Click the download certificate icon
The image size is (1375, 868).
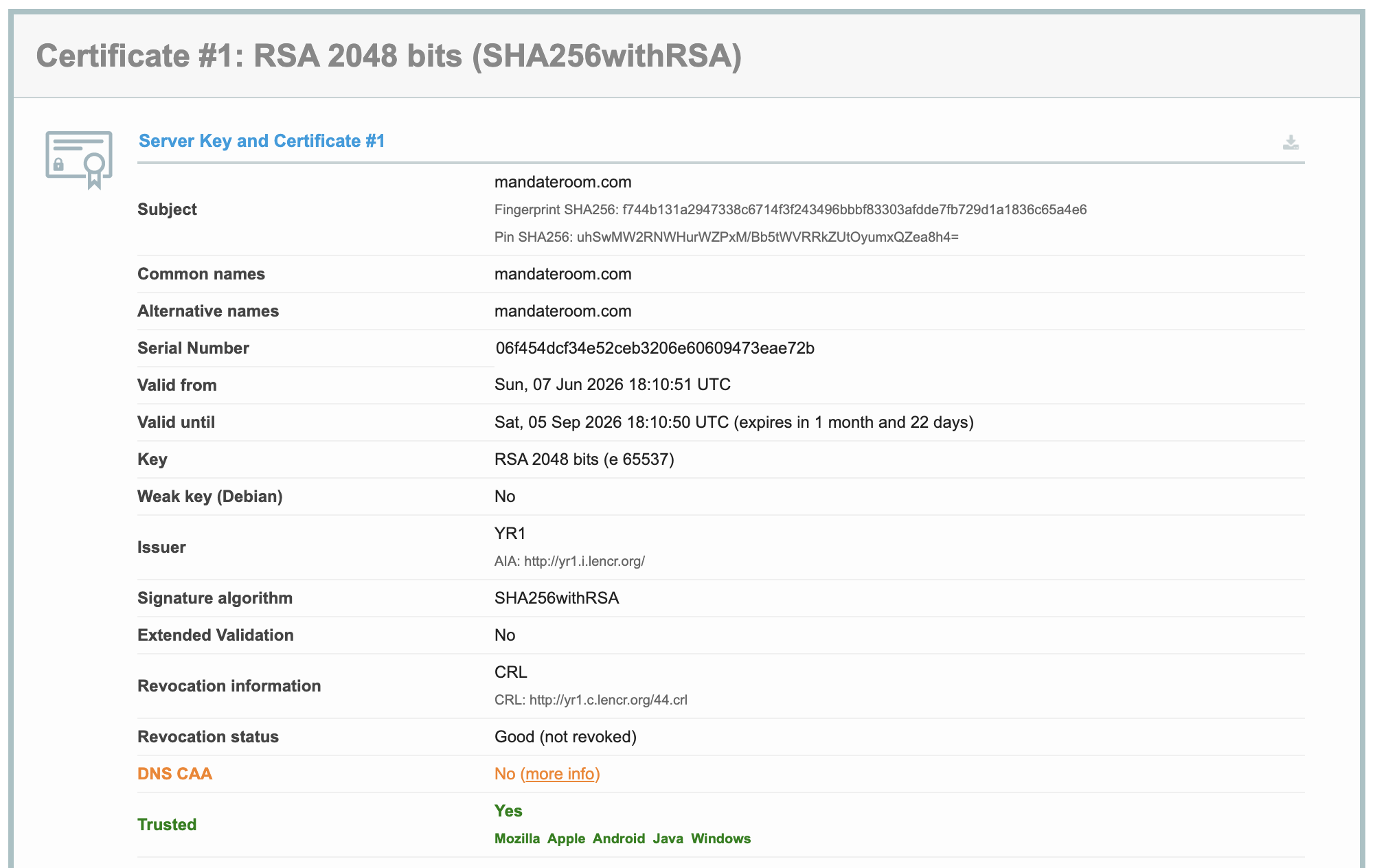point(1291,142)
